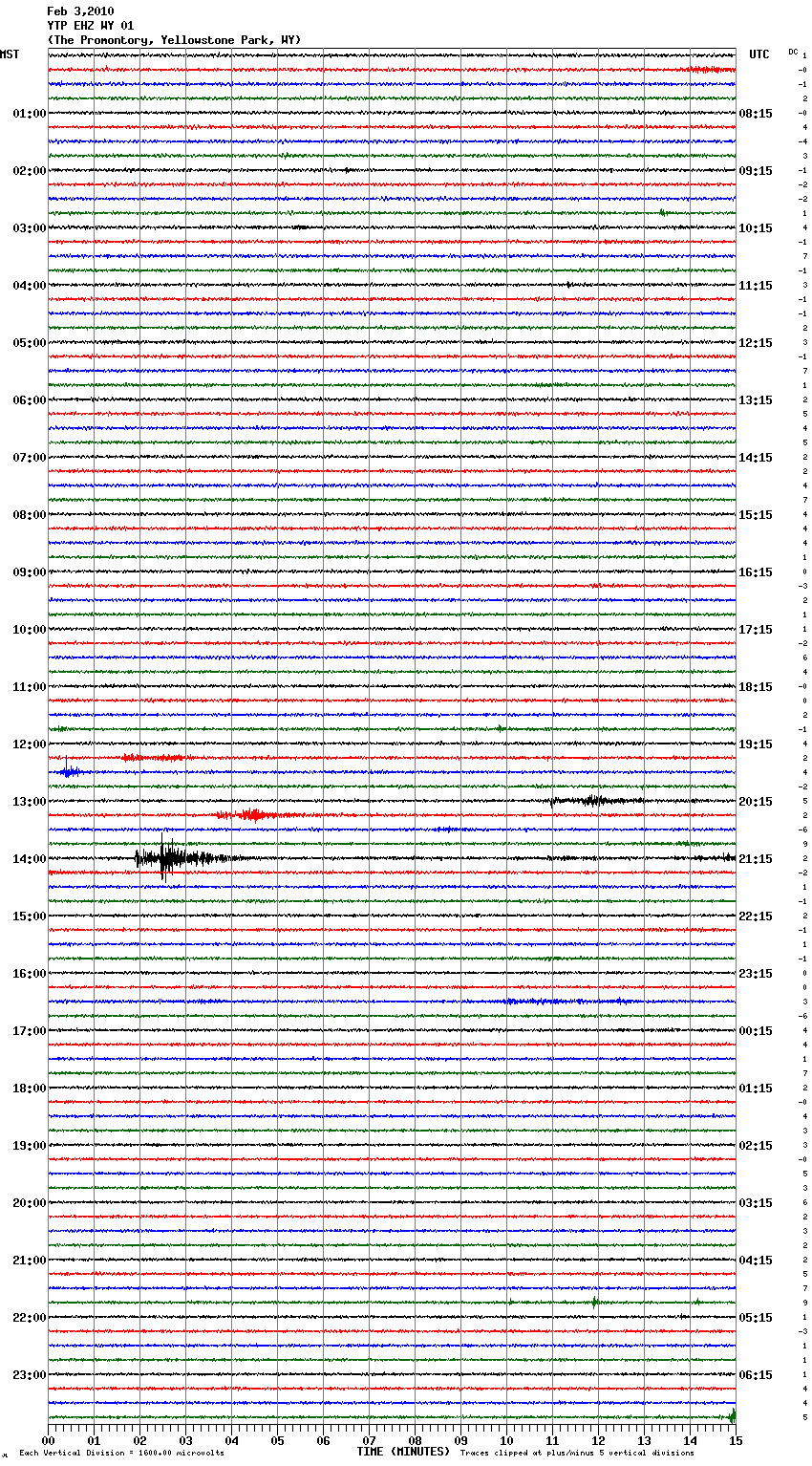Select the 06:00 MST time label
Screen dimensions: 812x1466
click(x=29, y=400)
